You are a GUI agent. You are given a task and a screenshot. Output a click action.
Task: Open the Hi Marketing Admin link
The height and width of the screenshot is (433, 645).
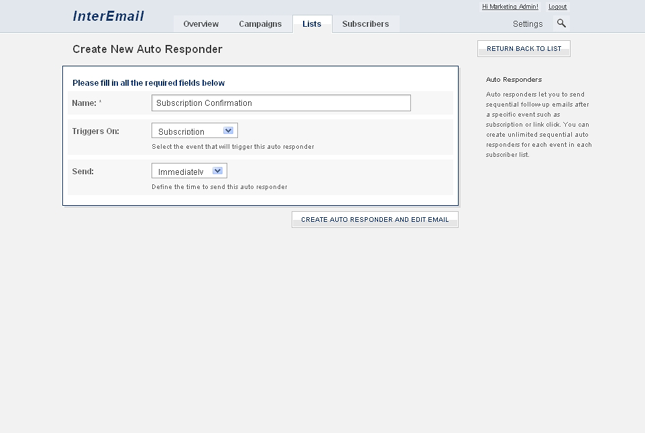pyautogui.click(x=510, y=7)
